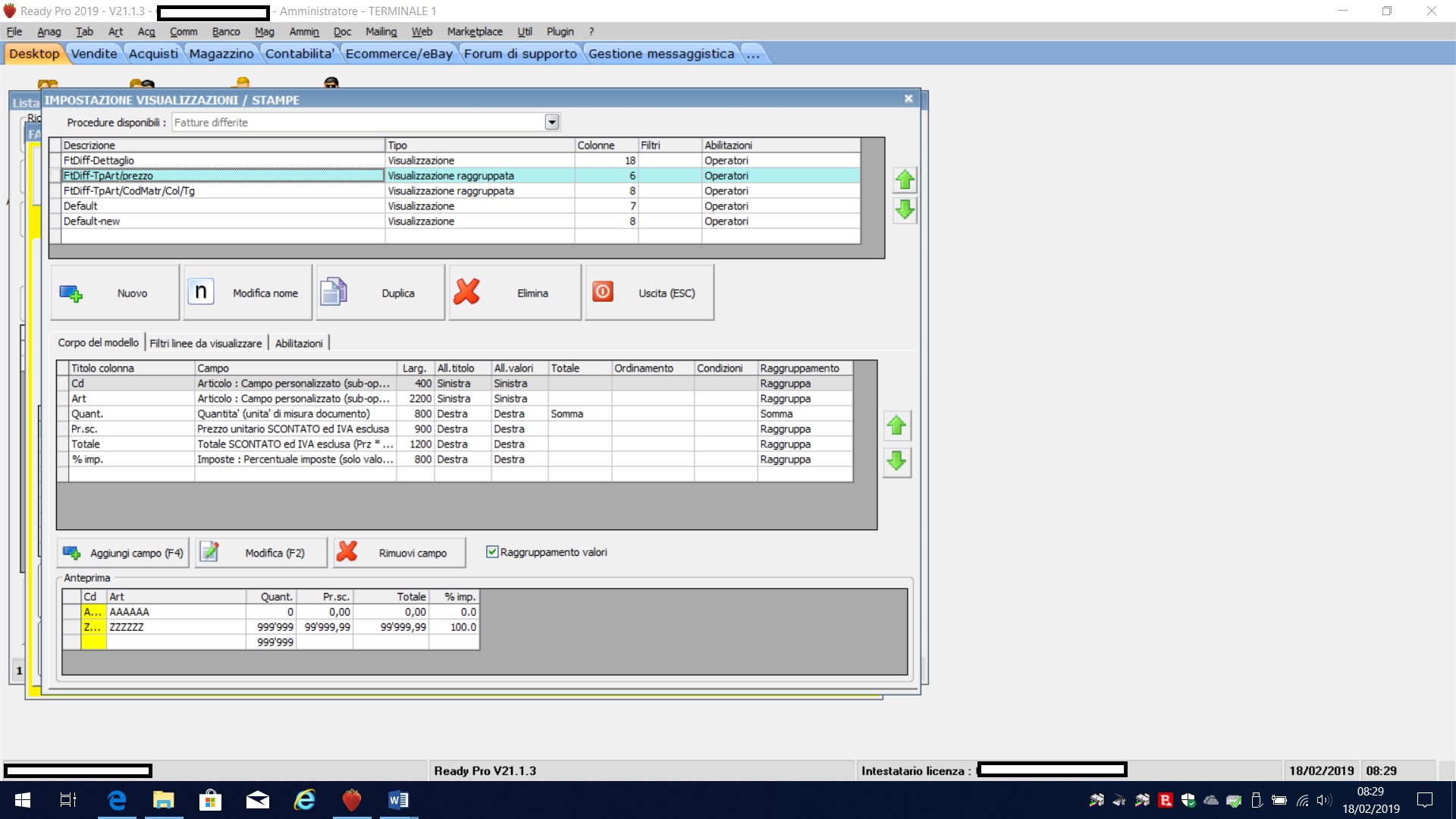The height and width of the screenshot is (819, 1456).
Task: Select FtDiff-Dettaglio row
Action: tap(455, 161)
